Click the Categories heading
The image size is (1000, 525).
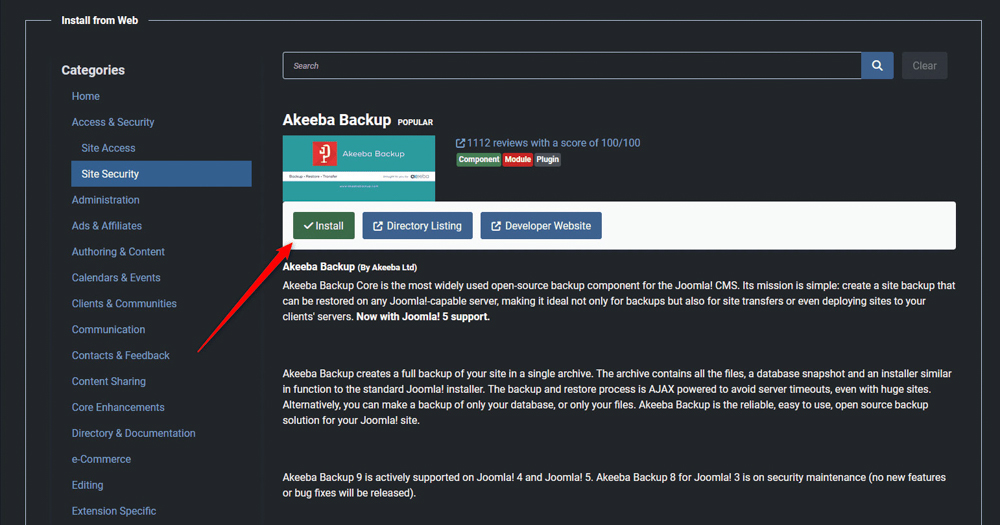93,70
